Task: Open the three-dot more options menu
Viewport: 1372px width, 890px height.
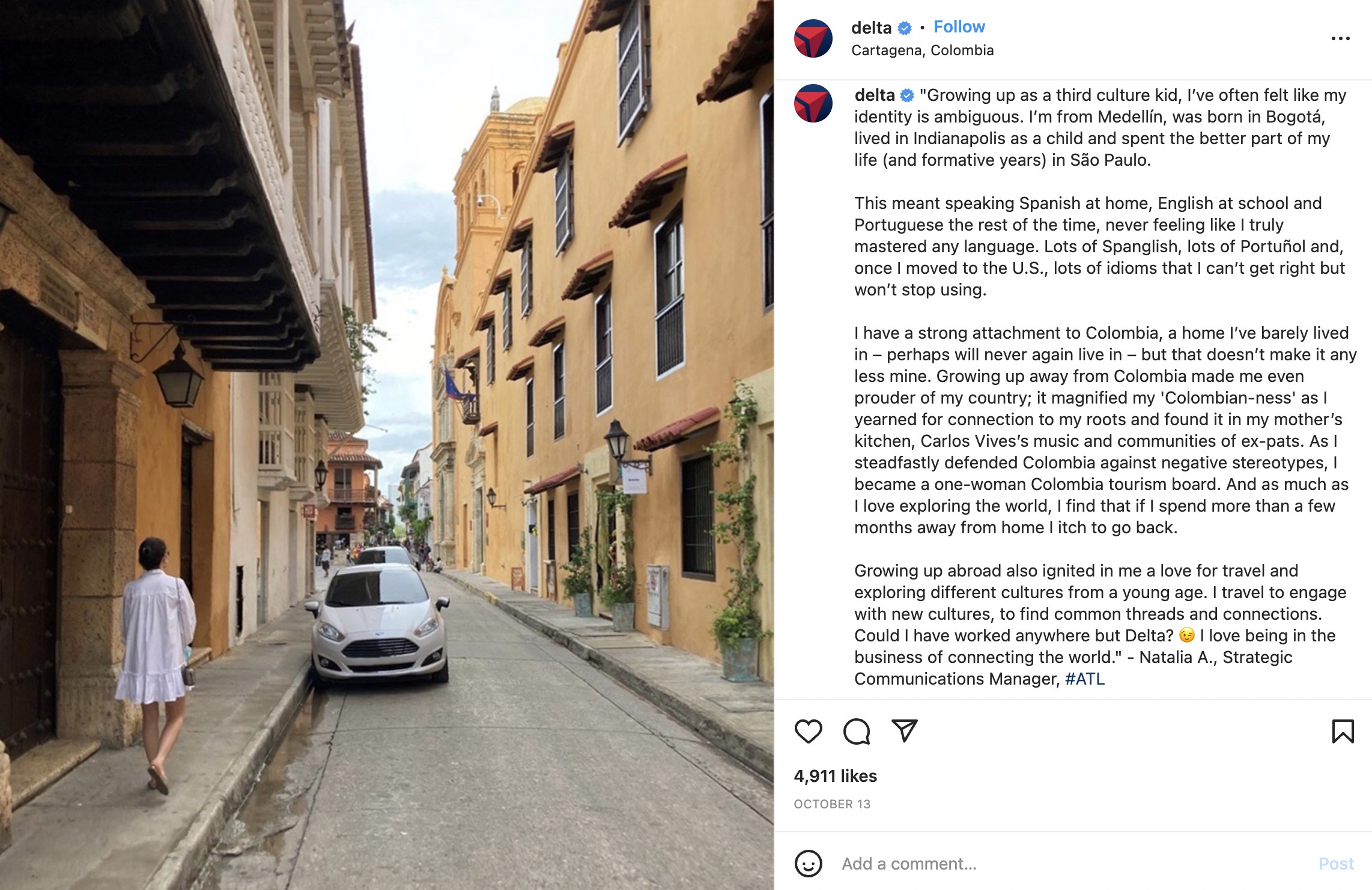Action: (1340, 38)
